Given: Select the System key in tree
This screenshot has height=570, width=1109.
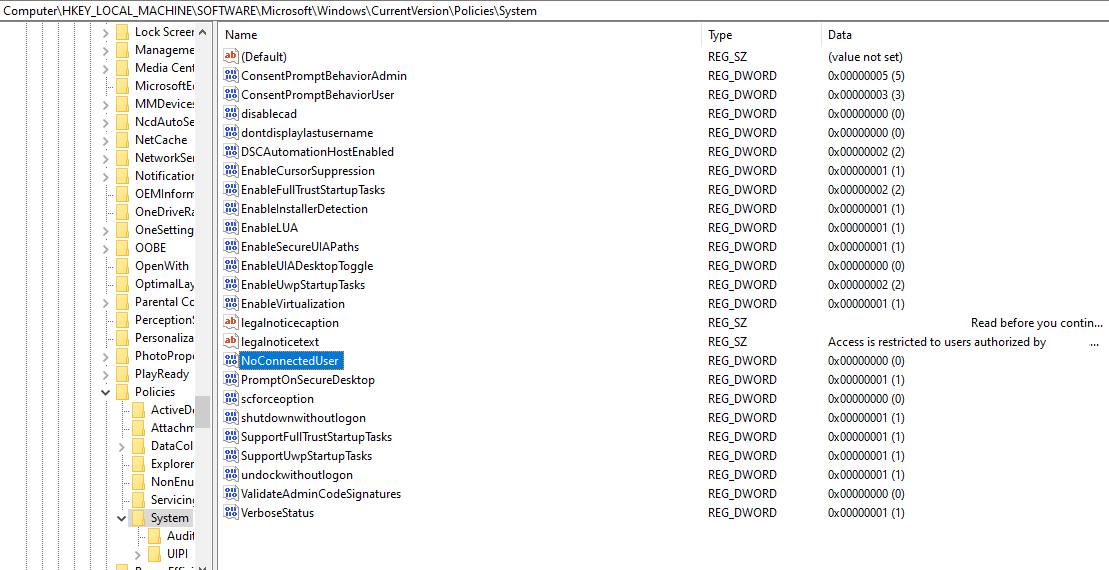Looking at the screenshot, I should 170,518.
